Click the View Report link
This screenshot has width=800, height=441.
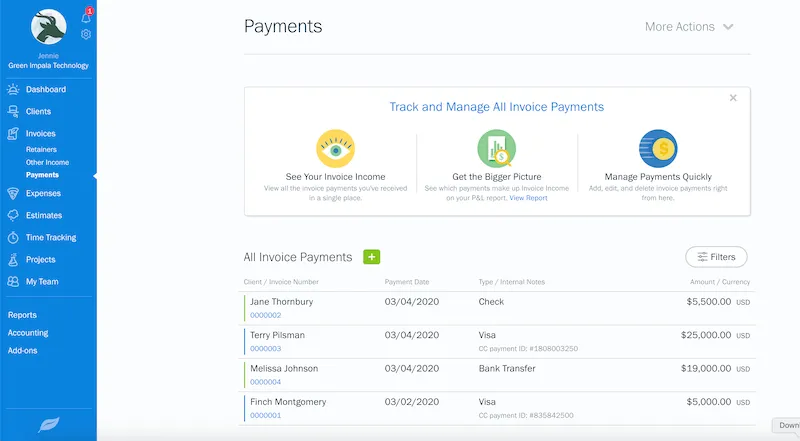(x=528, y=198)
